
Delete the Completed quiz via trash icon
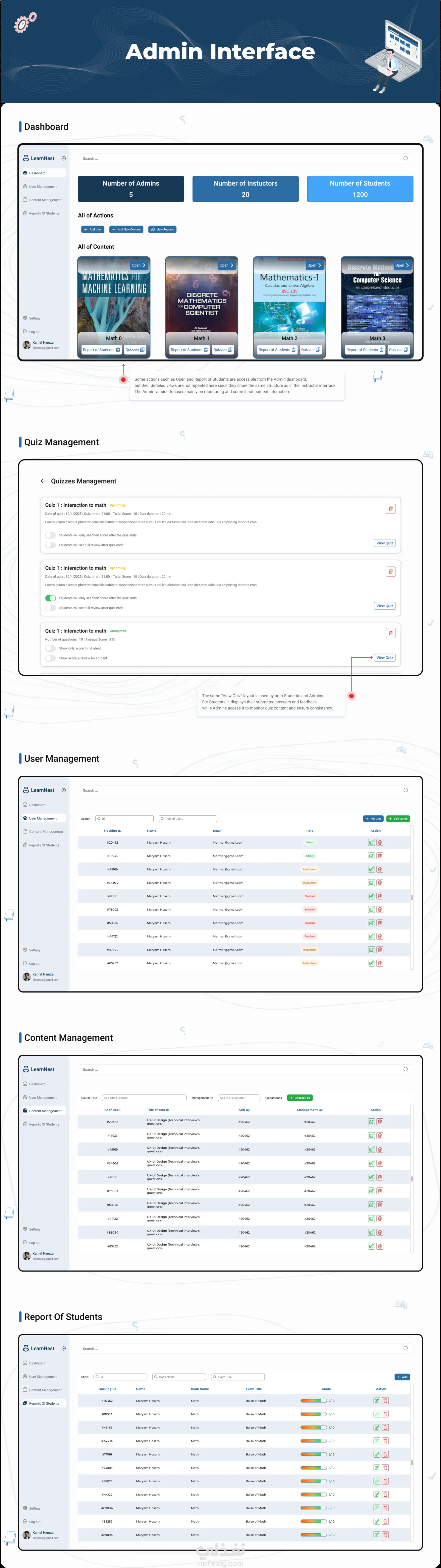390,633
